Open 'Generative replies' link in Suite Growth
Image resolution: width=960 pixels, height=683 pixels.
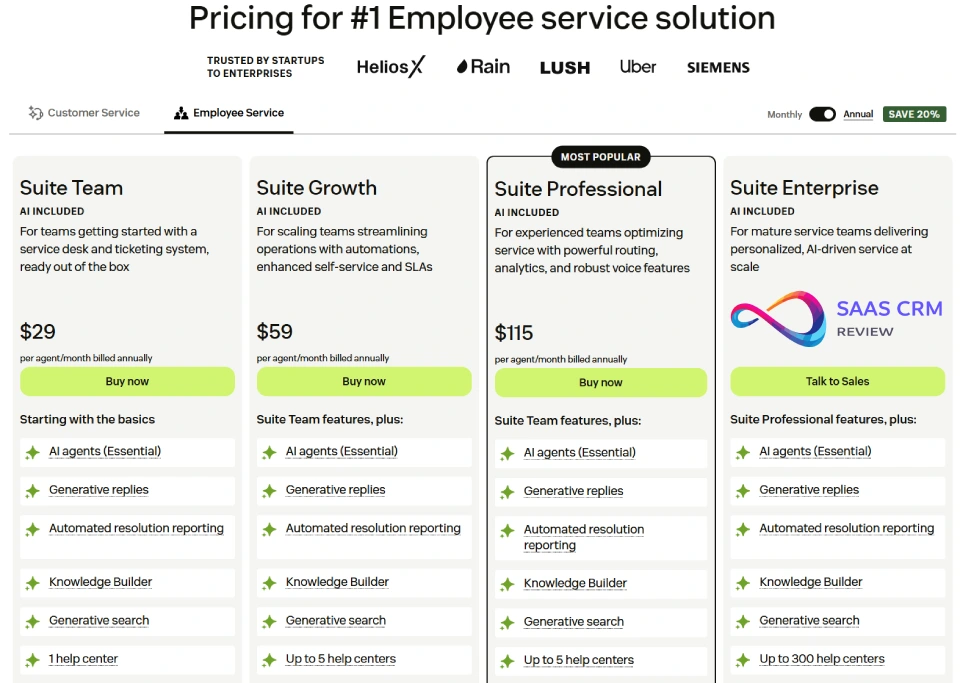tap(335, 490)
